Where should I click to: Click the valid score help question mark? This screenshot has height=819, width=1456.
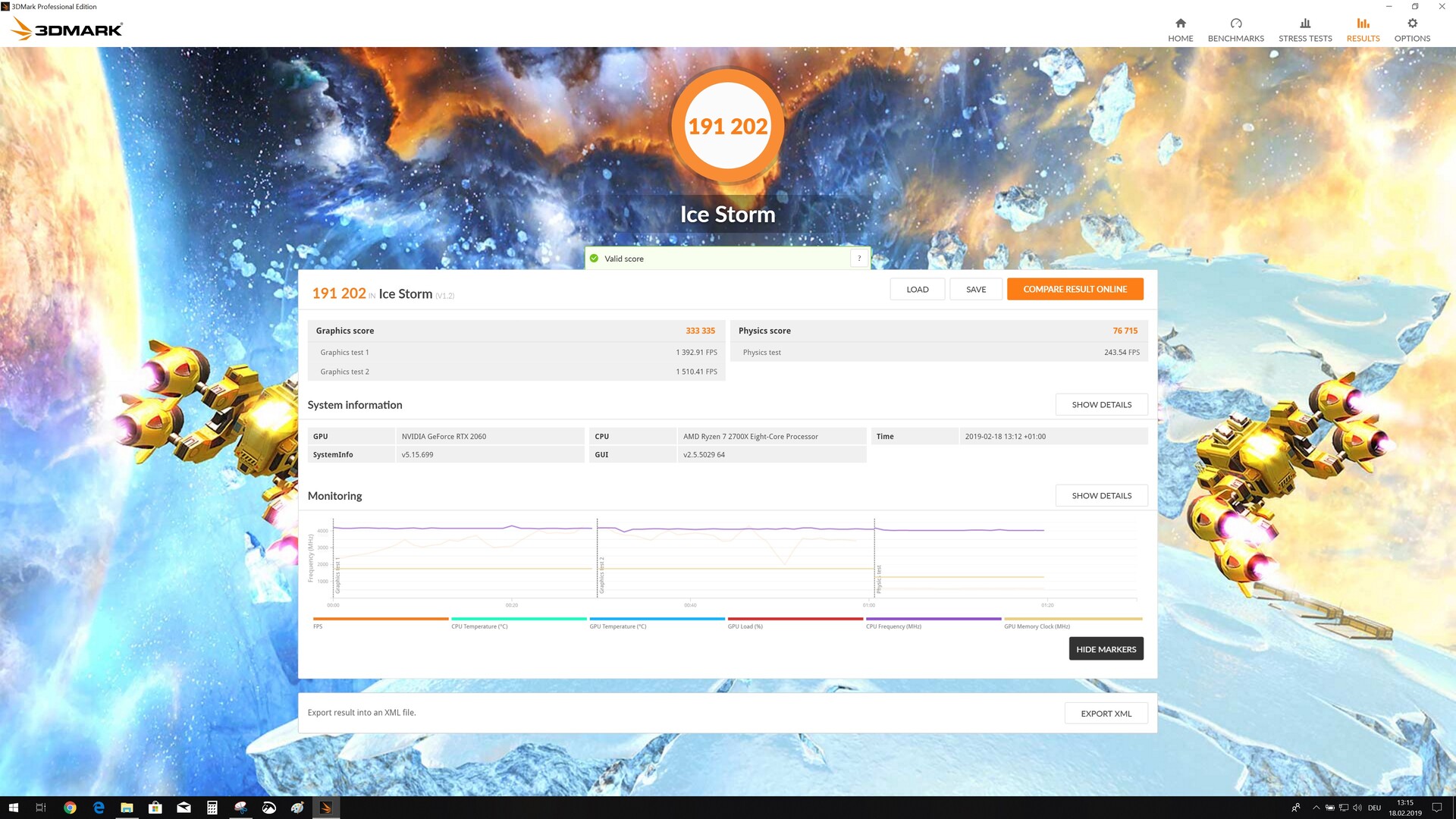[859, 259]
